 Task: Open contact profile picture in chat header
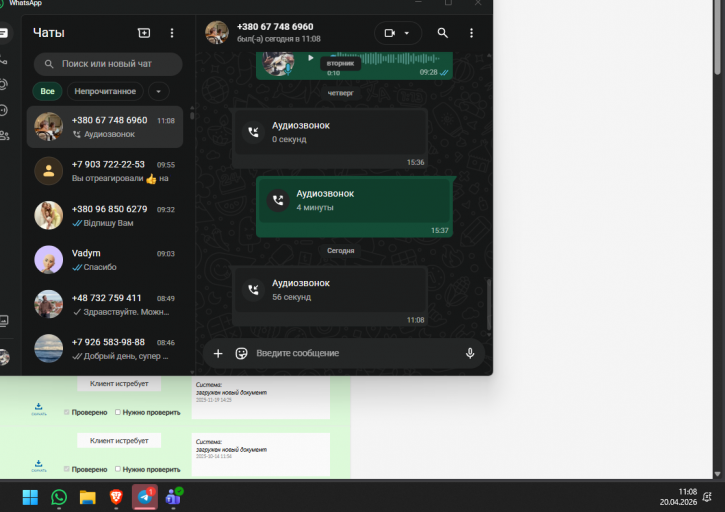217,32
